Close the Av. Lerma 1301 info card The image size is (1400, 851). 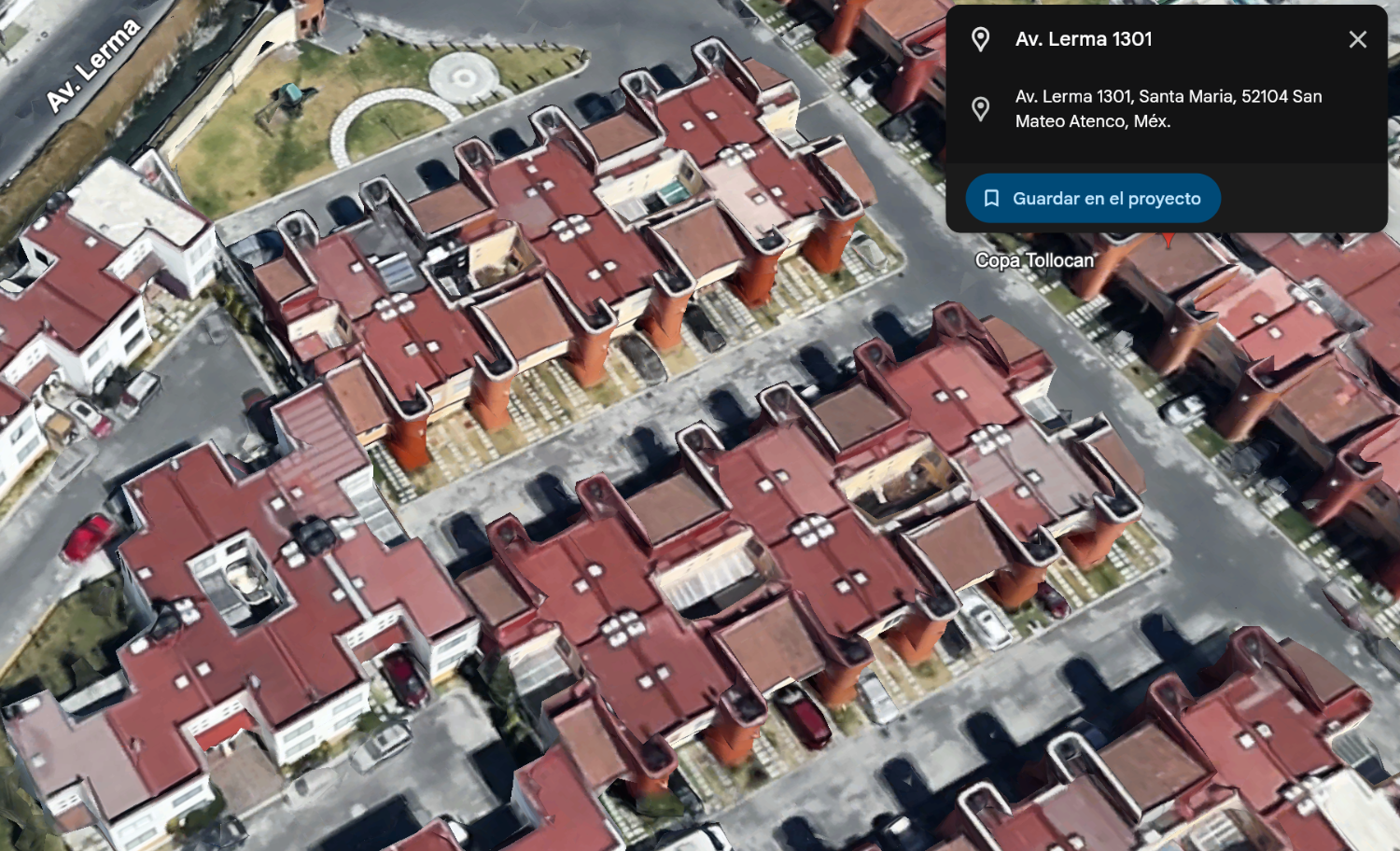pos(1357,39)
